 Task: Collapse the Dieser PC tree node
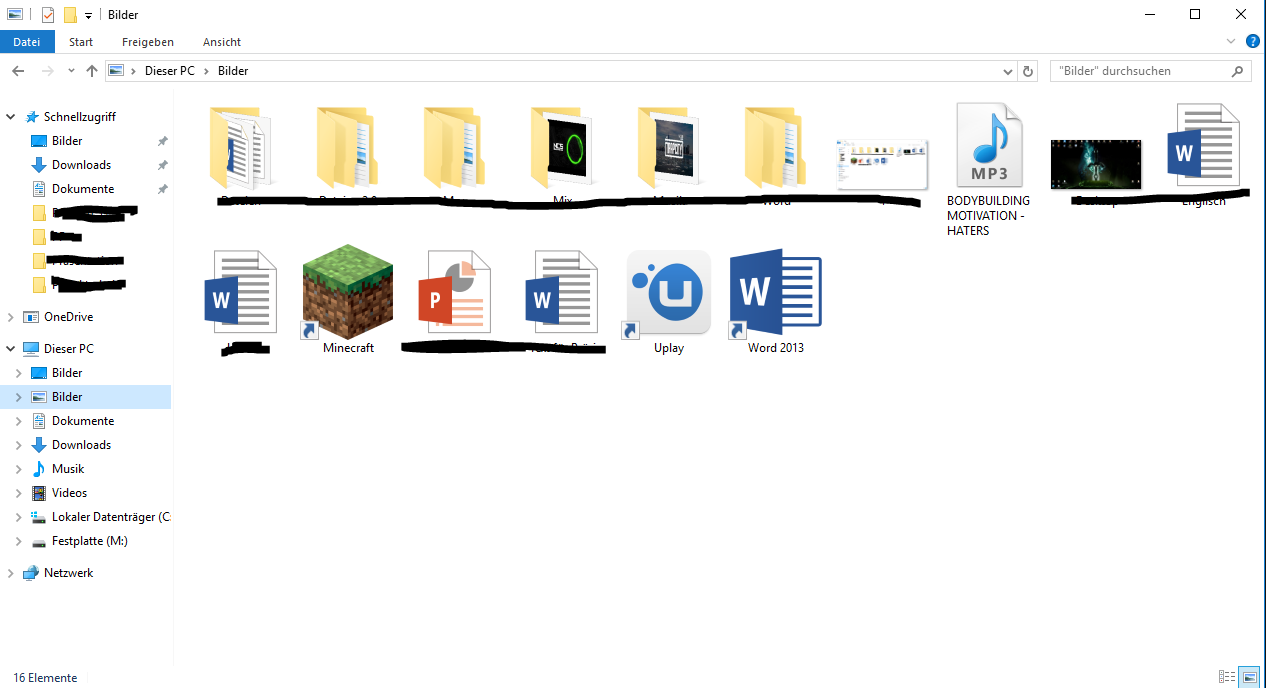10,348
